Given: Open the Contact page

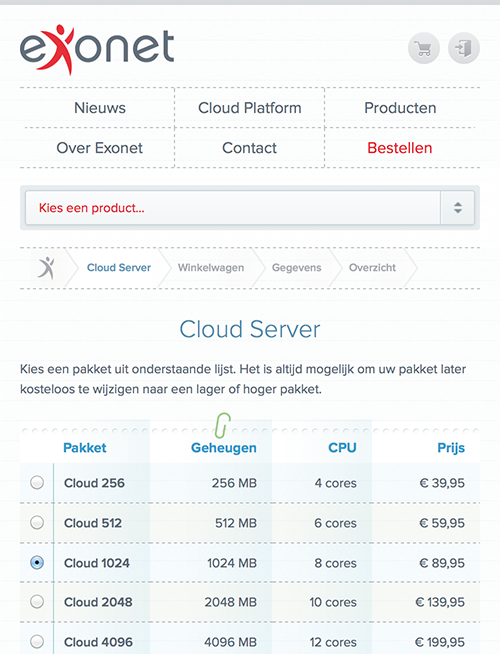Looking at the screenshot, I should point(249,148).
